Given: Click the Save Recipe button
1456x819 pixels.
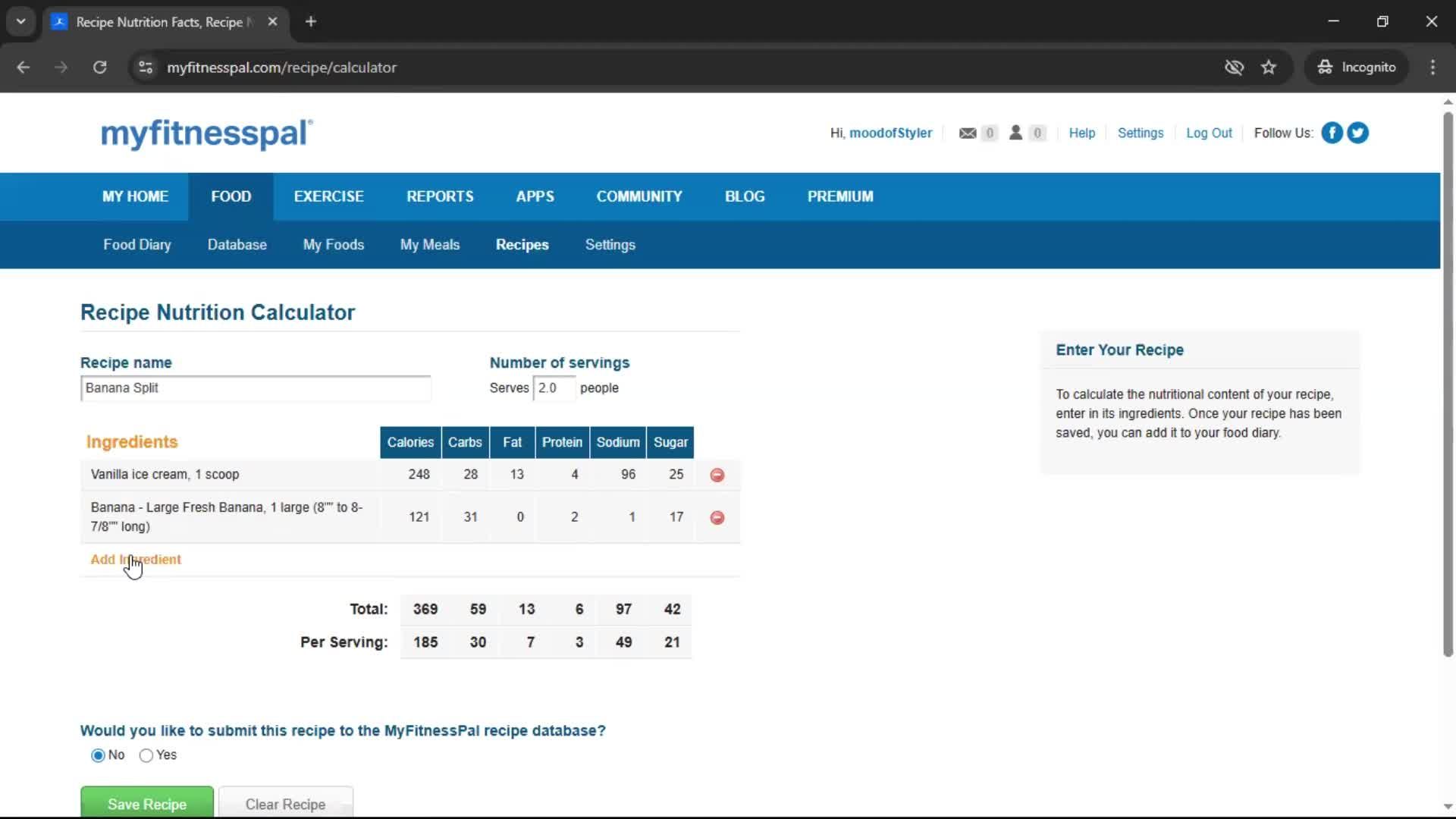Looking at the screenshot, I should (147, 802).
